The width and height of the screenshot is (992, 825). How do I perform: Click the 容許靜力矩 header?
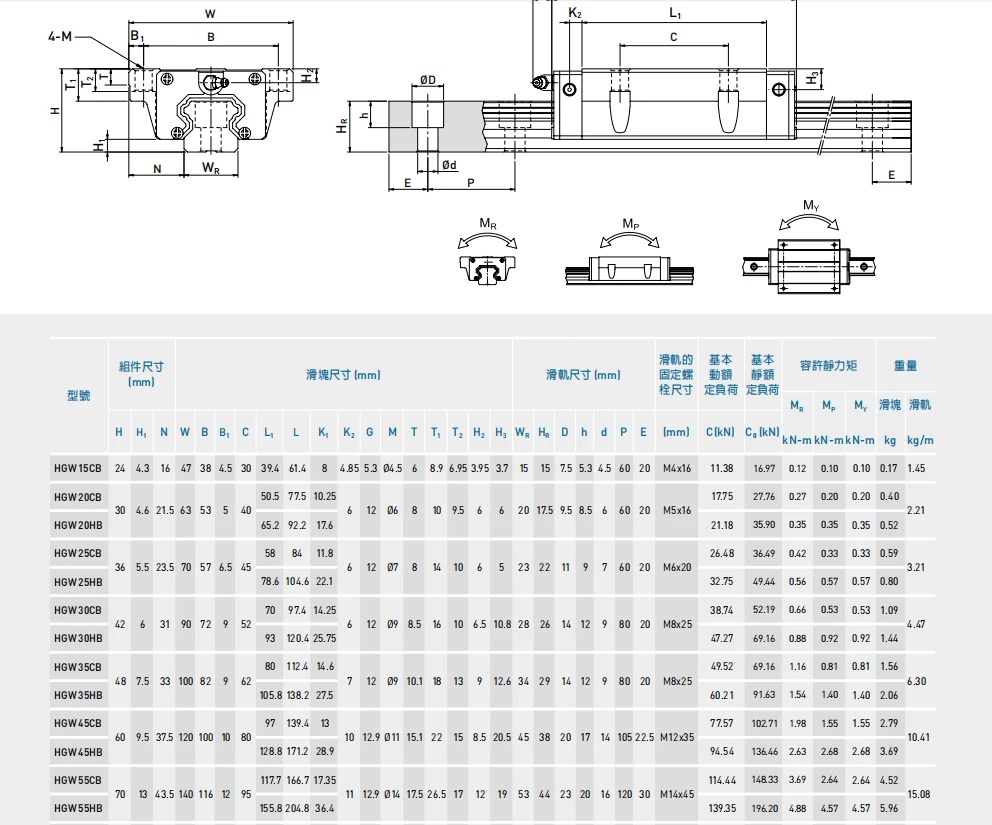point(828,366)
